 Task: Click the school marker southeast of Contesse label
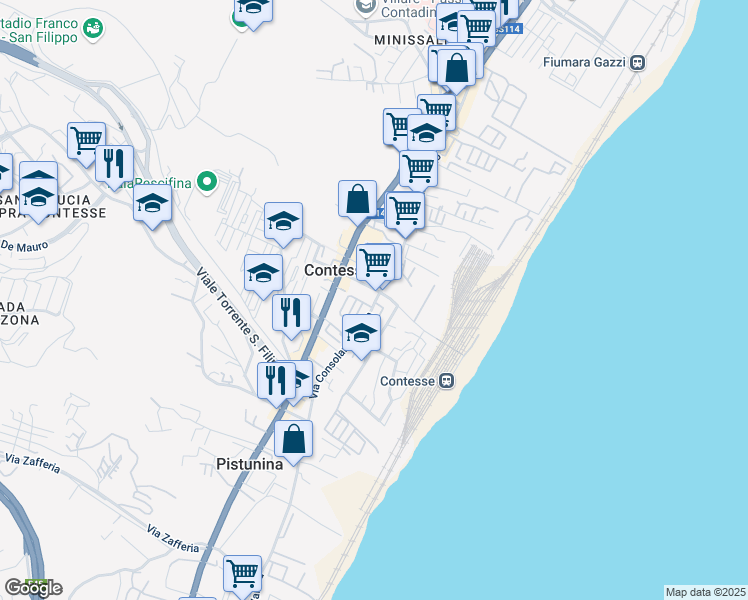click(361, 335)
